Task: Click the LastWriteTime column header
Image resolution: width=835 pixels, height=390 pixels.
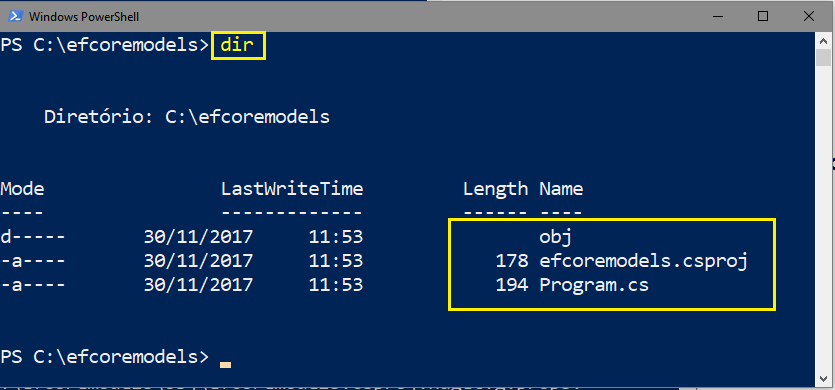Action: point(292,189)
